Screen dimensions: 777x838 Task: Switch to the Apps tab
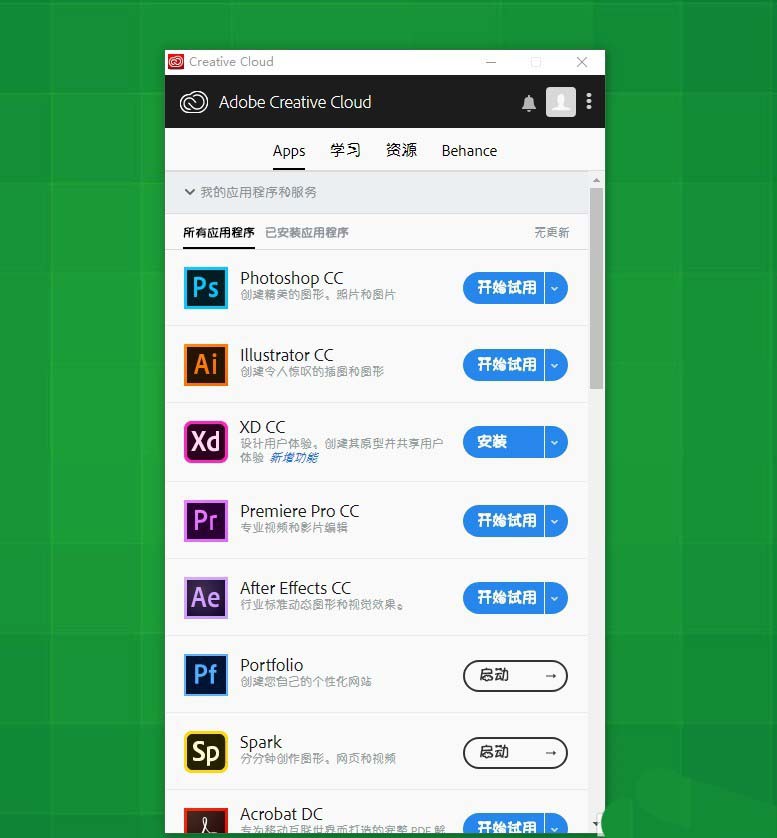click(289, 151)
